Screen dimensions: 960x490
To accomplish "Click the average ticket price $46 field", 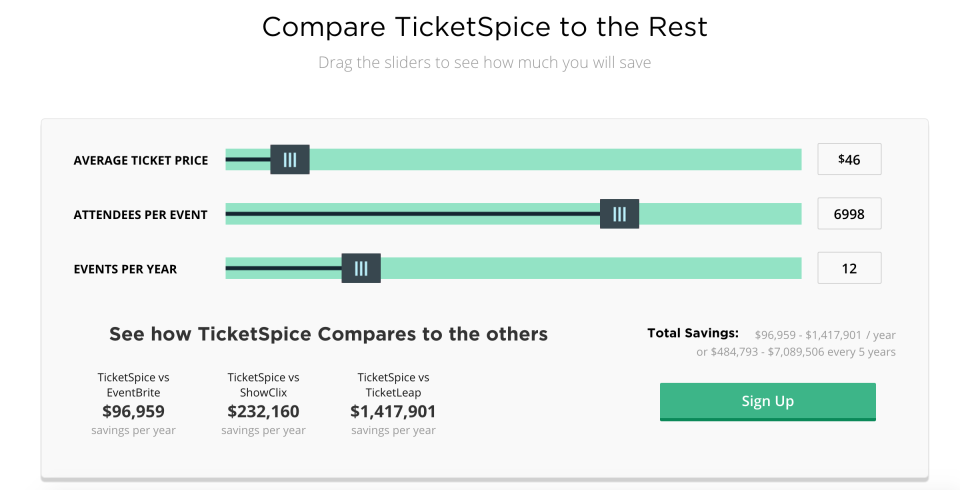I will tap(849, 160).
